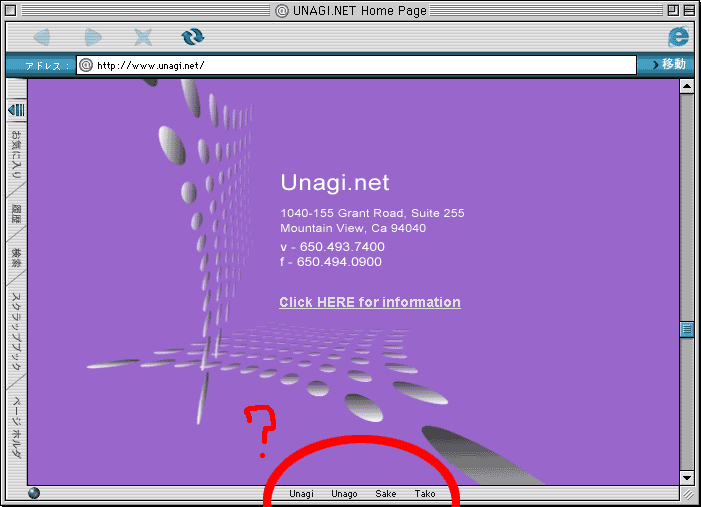Open the 検索 (Search) side tab

[16, 257]
